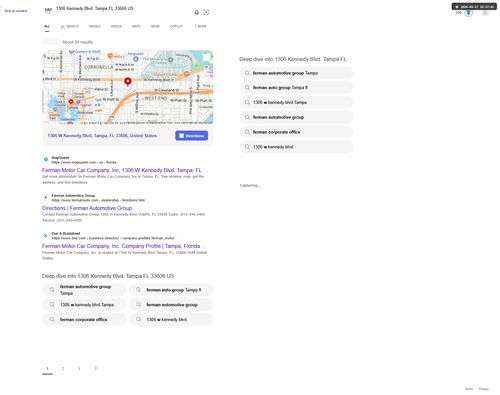Open the rewards medal icon
500x395 pixels.
(x=468, y=13)
